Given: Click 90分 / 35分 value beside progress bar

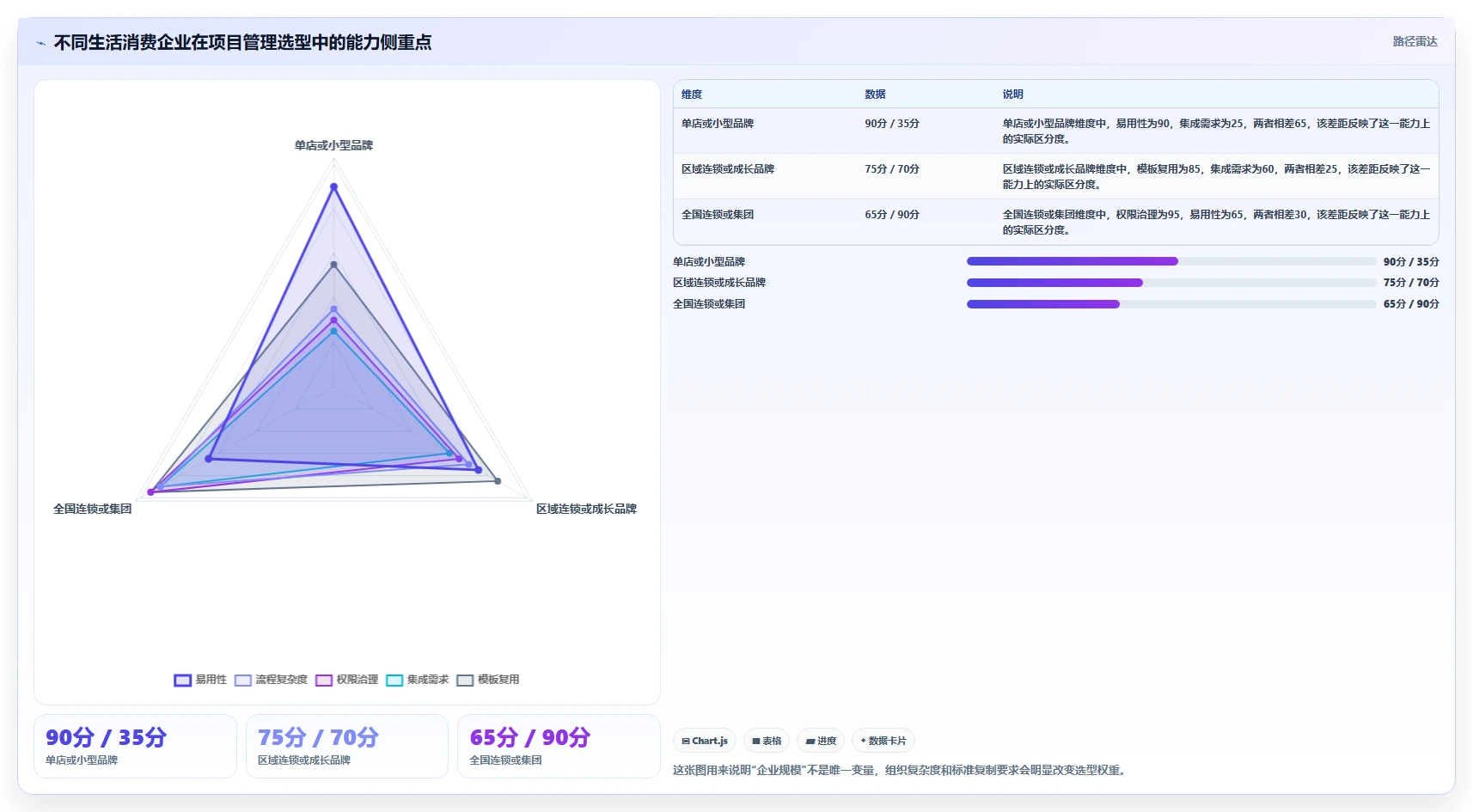Looking at the screenshot, I should click(1411, 261).
